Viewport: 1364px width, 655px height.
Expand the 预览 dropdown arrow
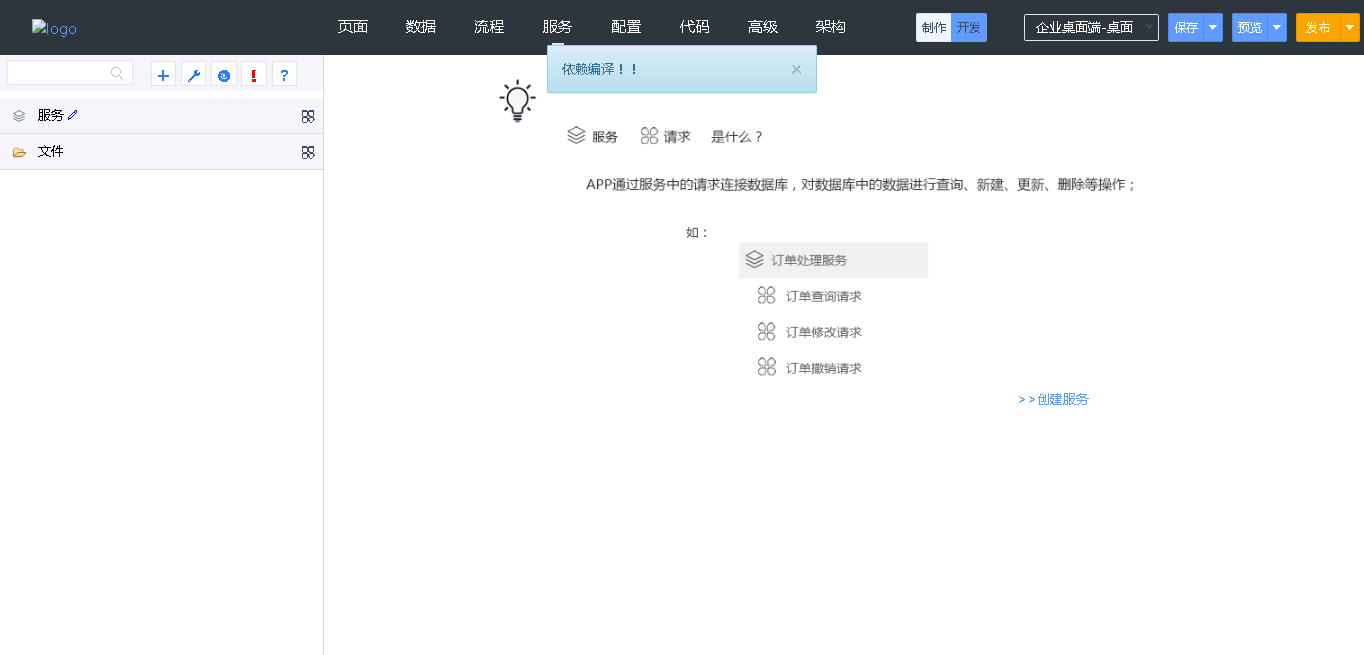[x=1277, y=28]
